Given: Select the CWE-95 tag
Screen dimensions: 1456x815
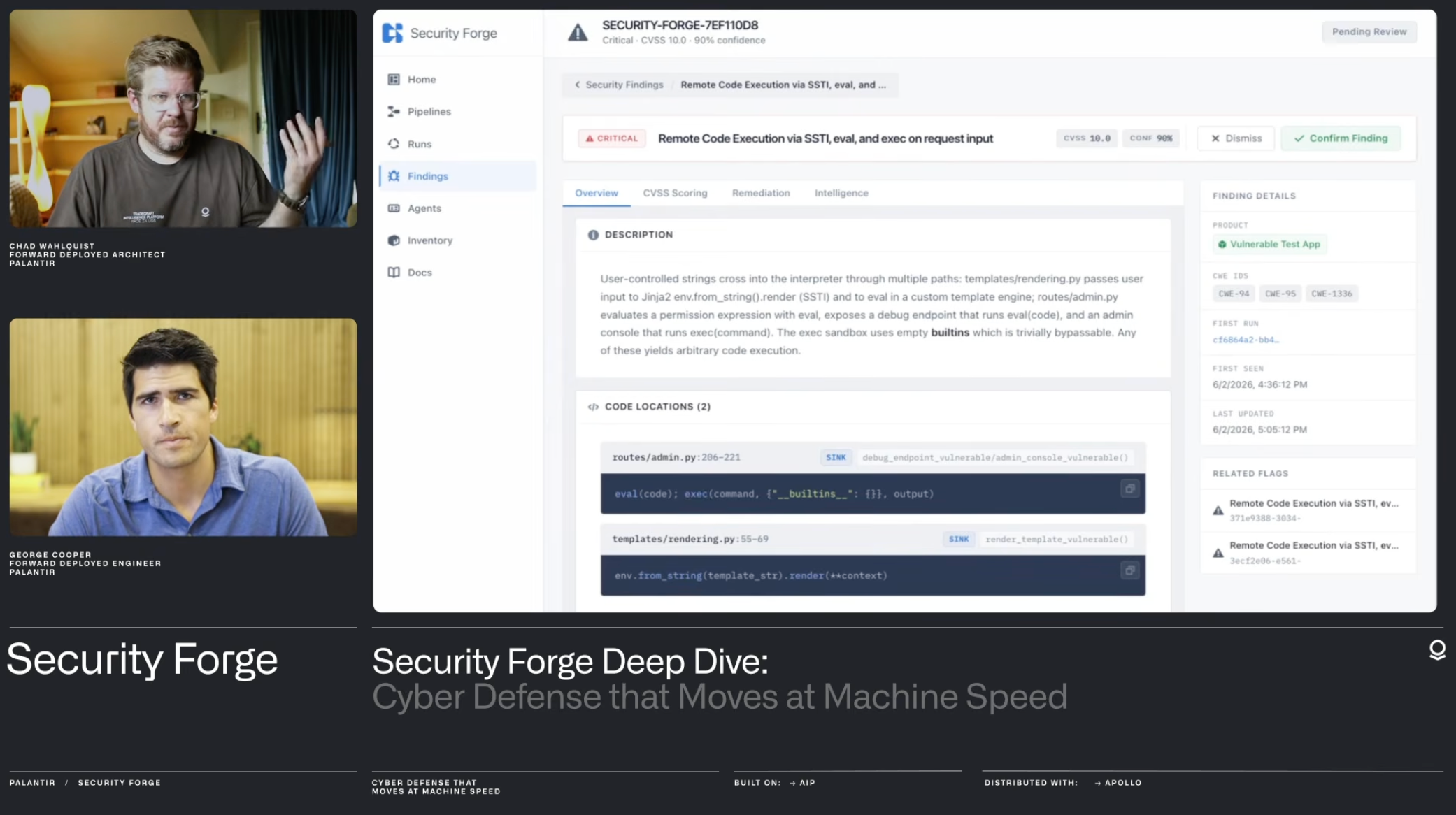Looking at the screenshot, I should point(1280,294).
